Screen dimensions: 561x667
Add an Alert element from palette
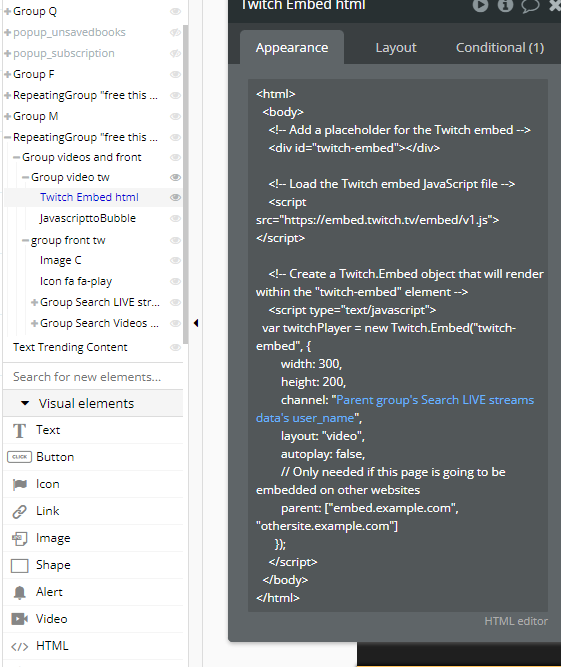point(93,592)
